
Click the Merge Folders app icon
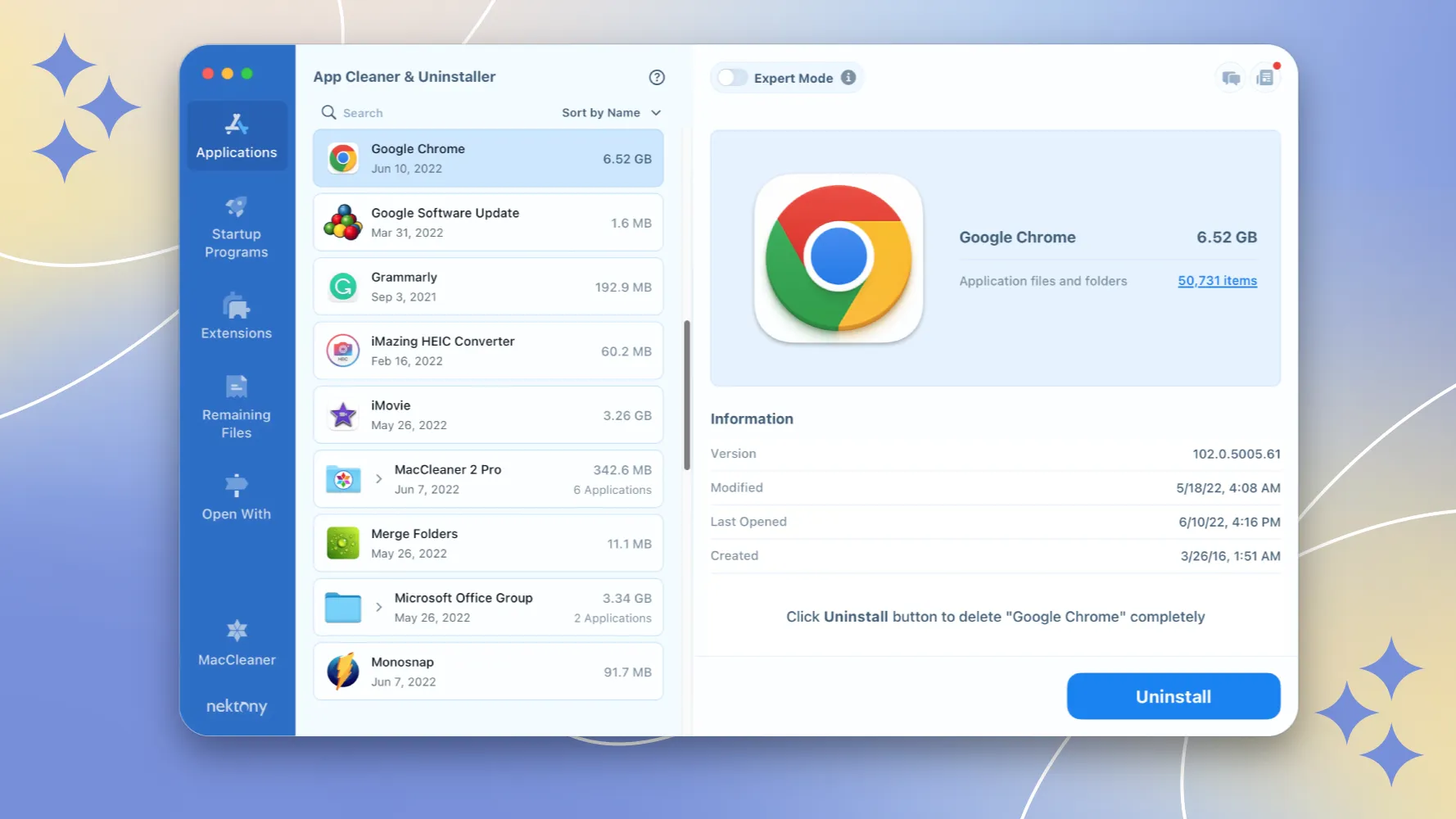[343, 543]
